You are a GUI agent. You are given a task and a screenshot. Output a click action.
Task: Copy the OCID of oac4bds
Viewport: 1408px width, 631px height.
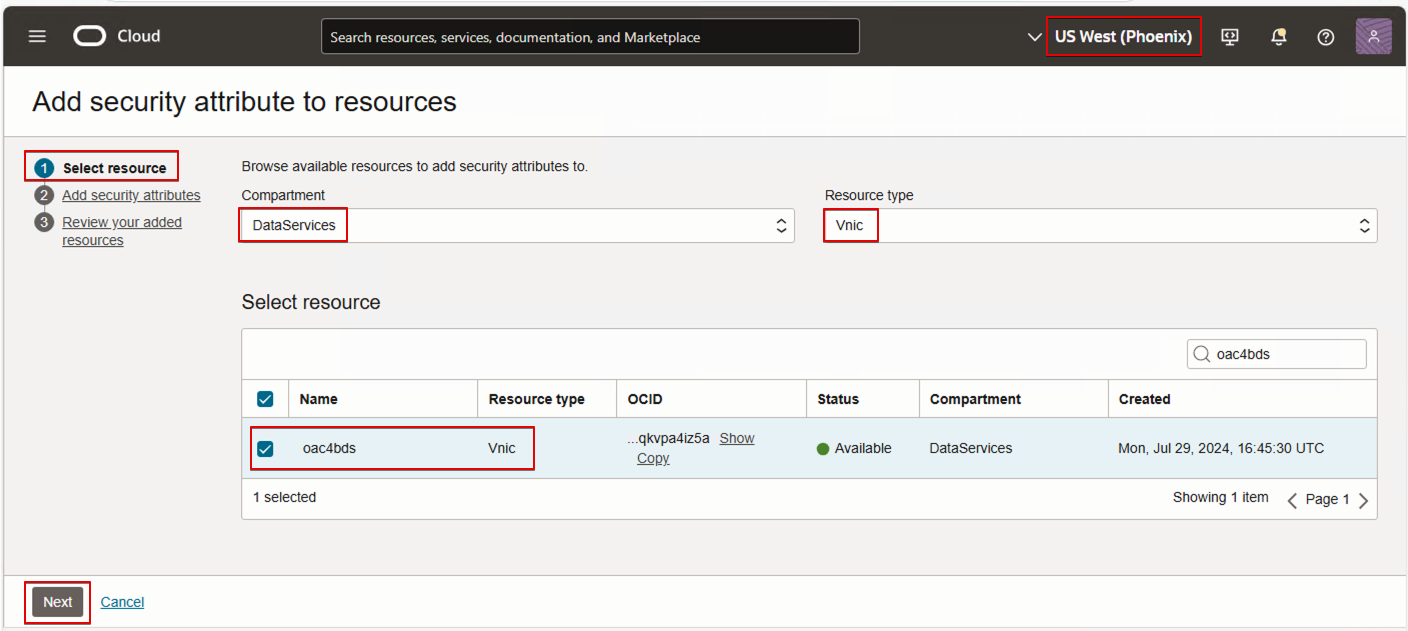653,458
